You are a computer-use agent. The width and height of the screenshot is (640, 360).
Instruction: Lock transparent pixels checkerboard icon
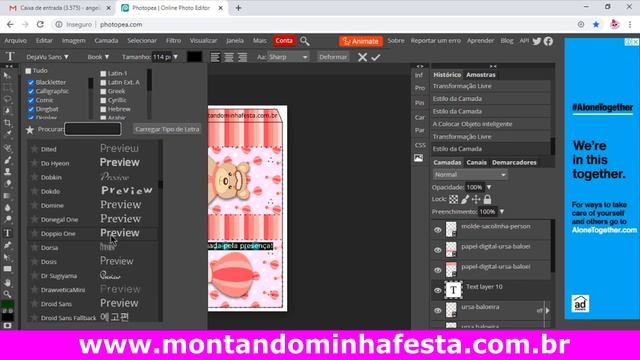453,199
